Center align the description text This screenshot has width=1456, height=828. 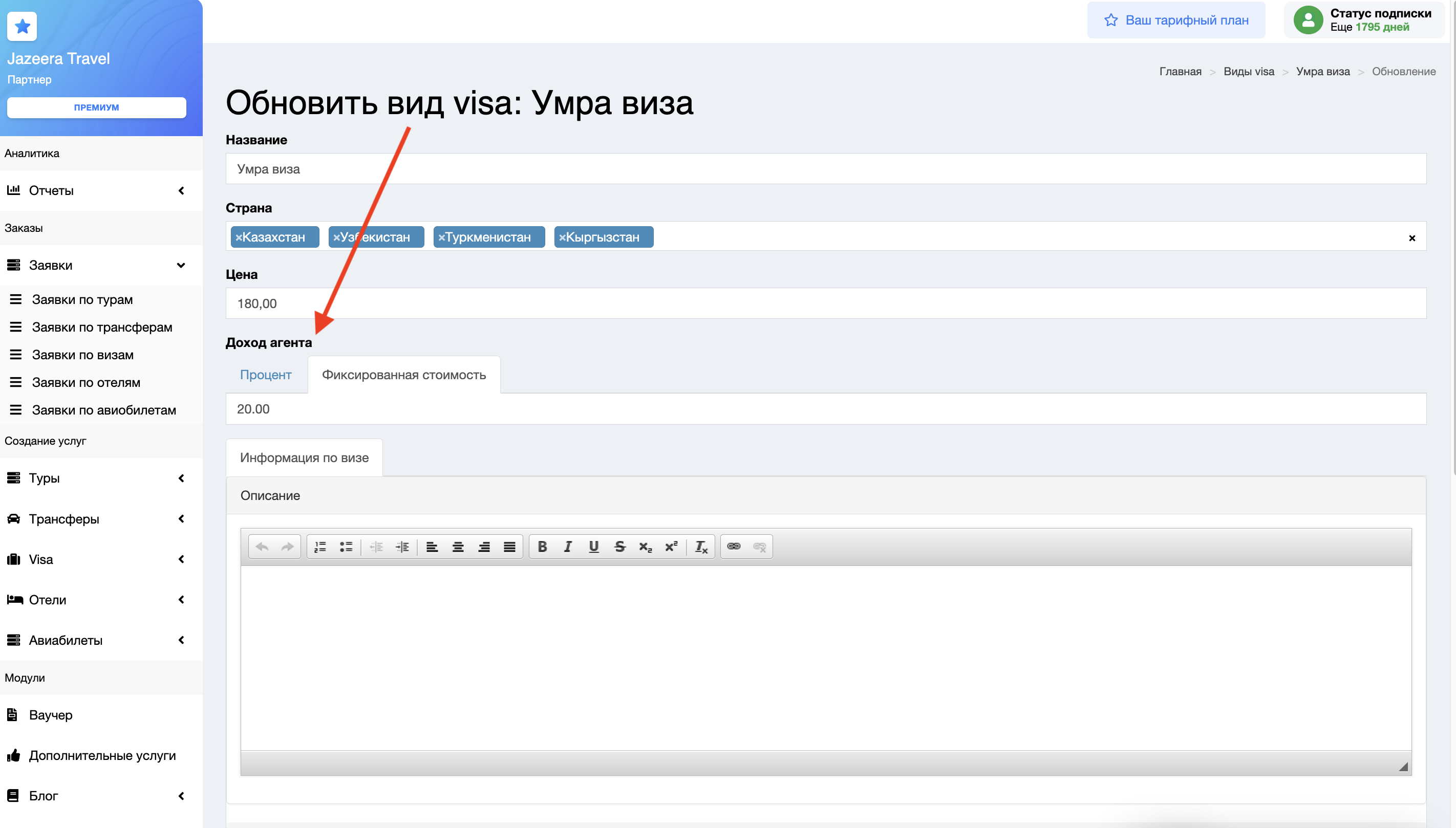pos(458,547)
